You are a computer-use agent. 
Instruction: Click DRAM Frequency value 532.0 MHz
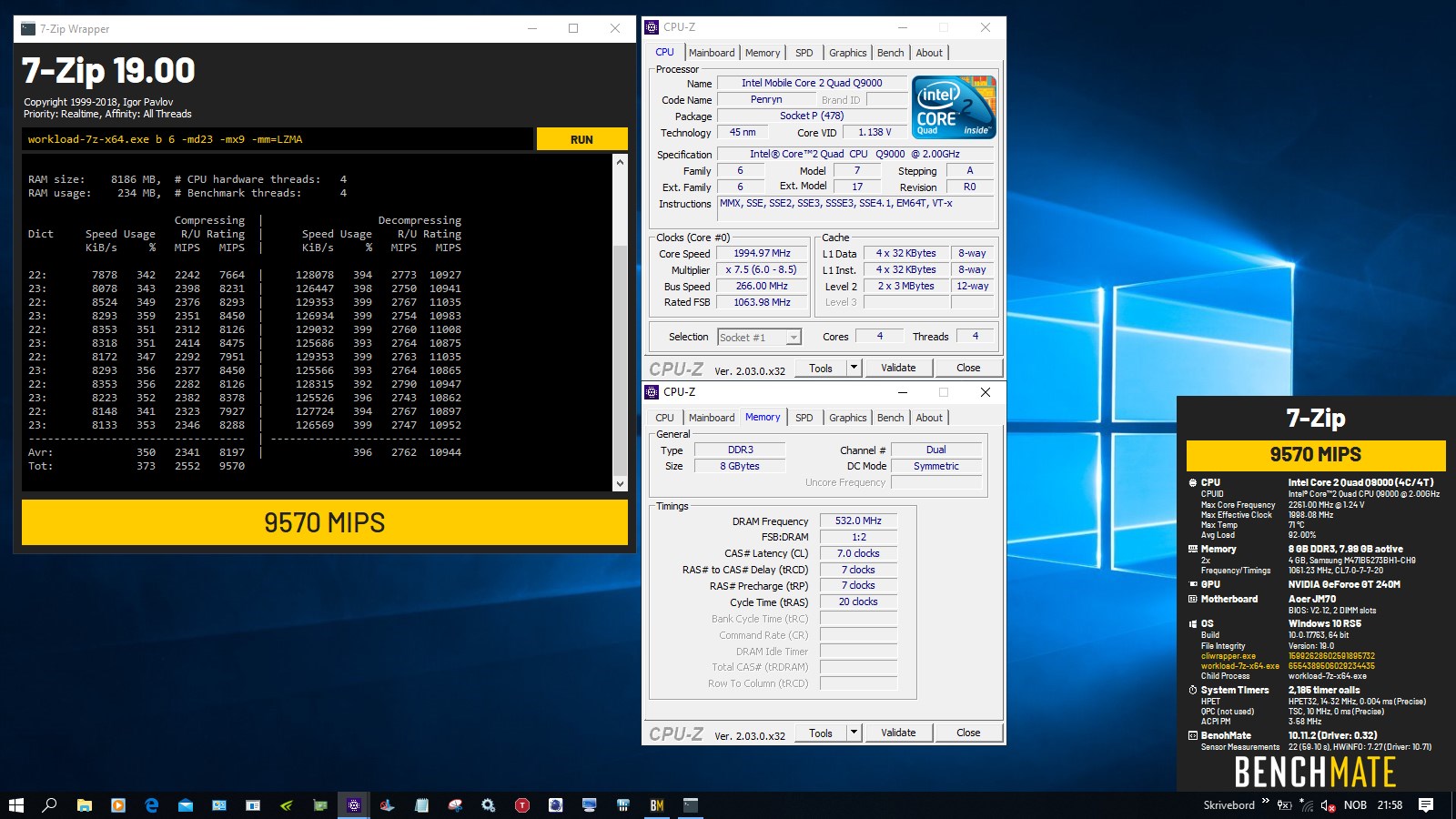coord(858,521)
